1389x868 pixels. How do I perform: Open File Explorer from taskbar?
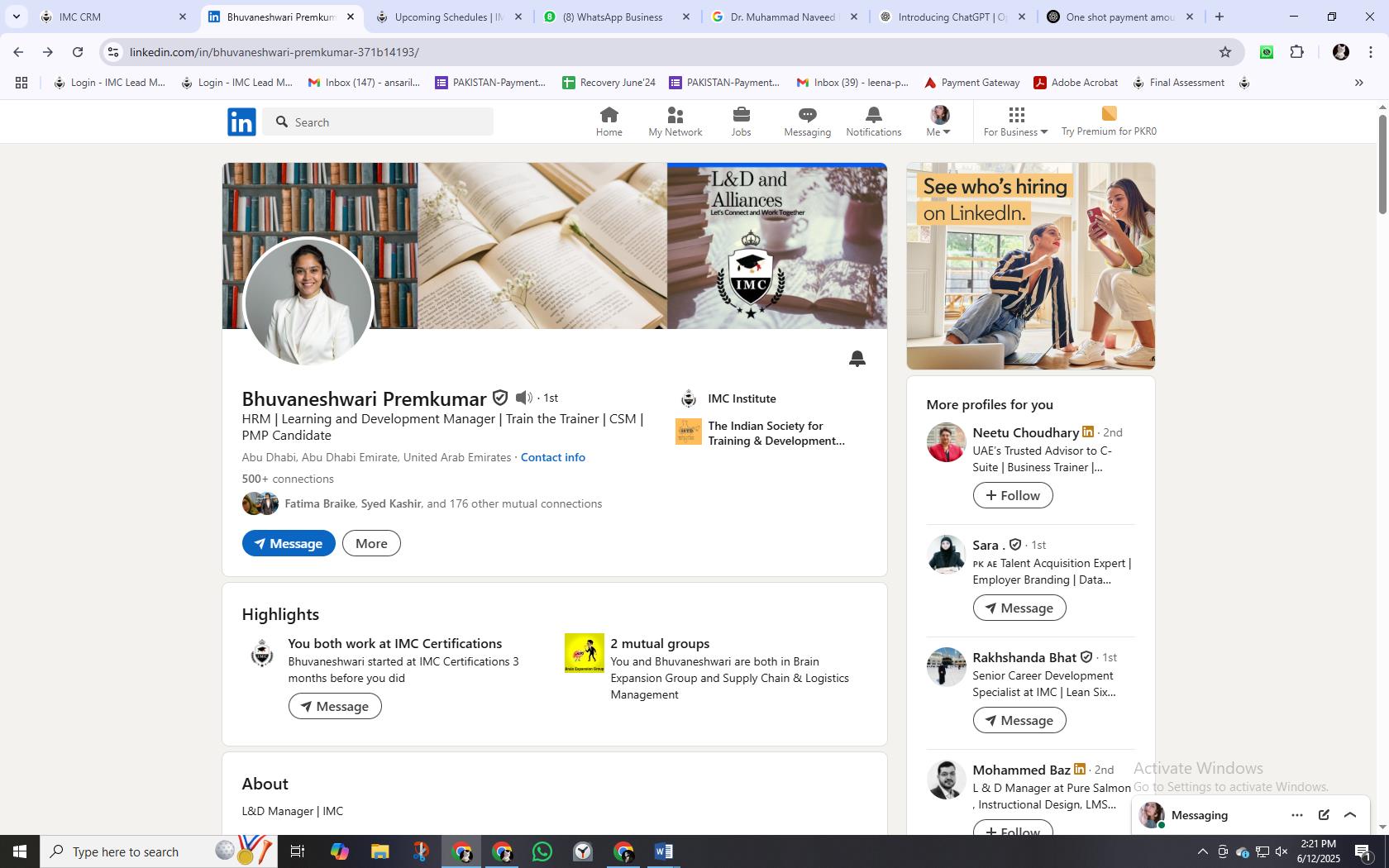tap(379, 851)
